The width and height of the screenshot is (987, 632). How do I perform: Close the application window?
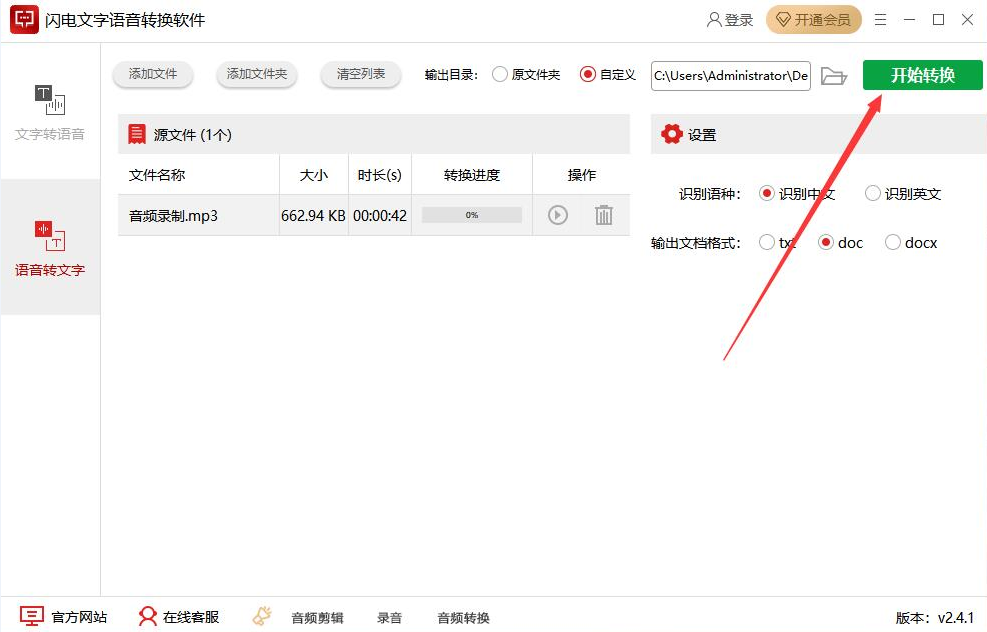967,20
